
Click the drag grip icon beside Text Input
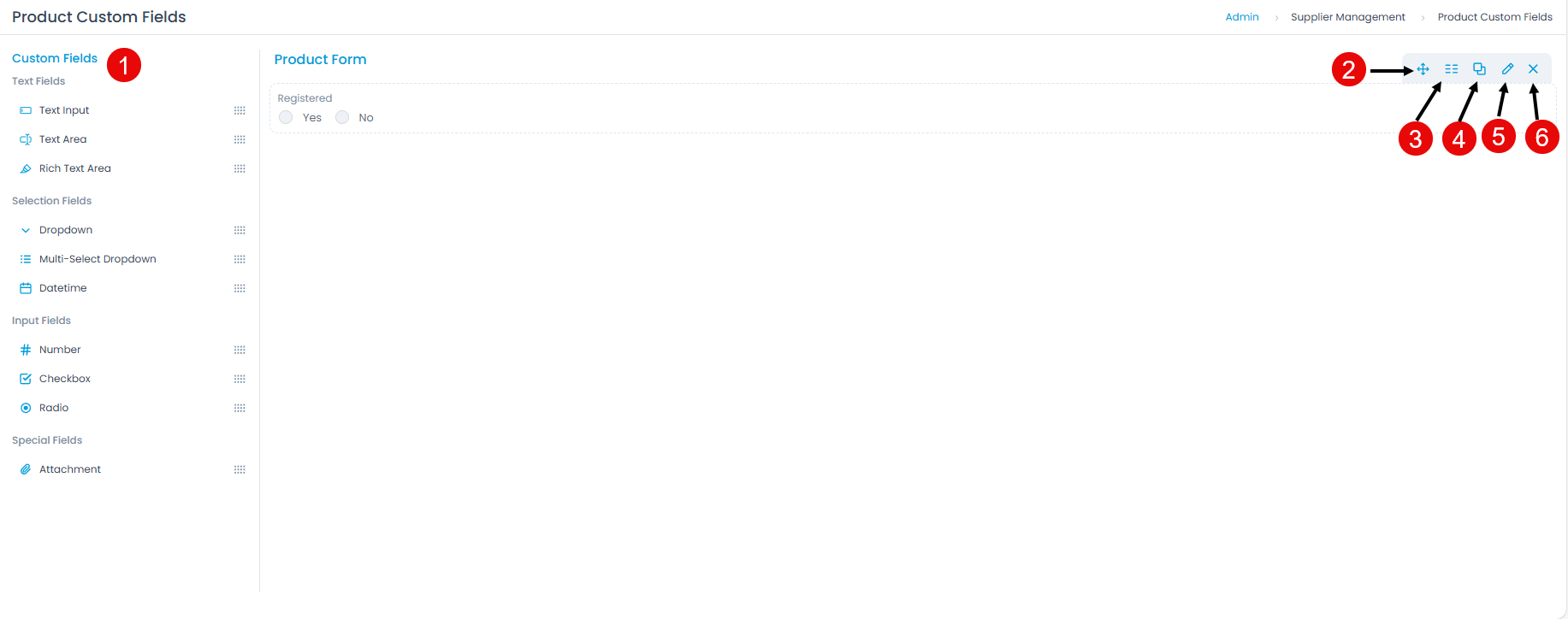(240, 110)
